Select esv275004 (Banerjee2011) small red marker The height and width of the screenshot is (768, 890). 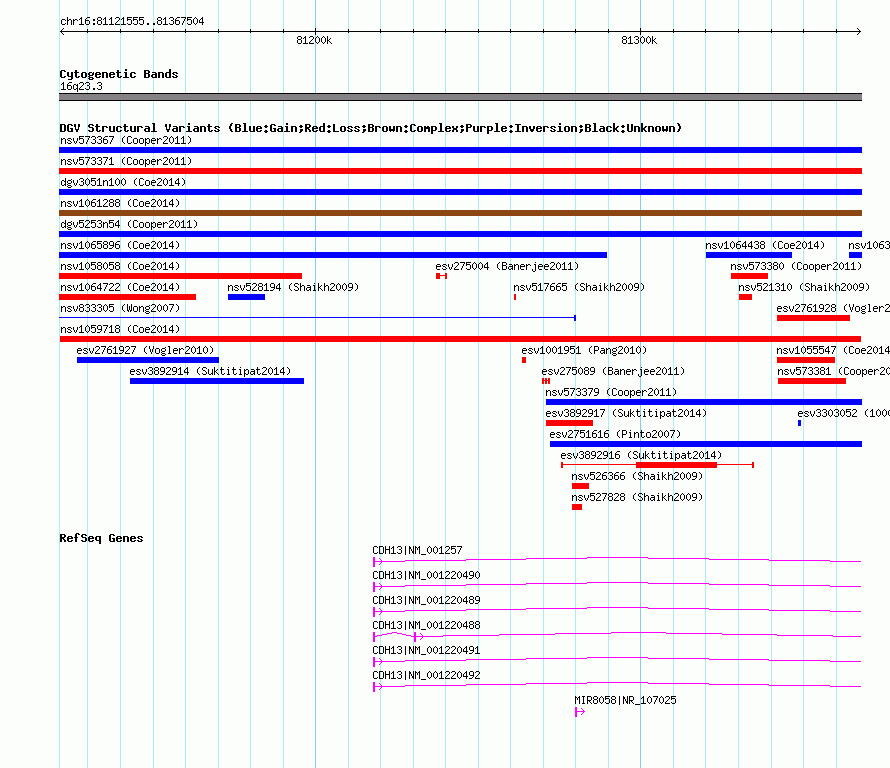442,276
